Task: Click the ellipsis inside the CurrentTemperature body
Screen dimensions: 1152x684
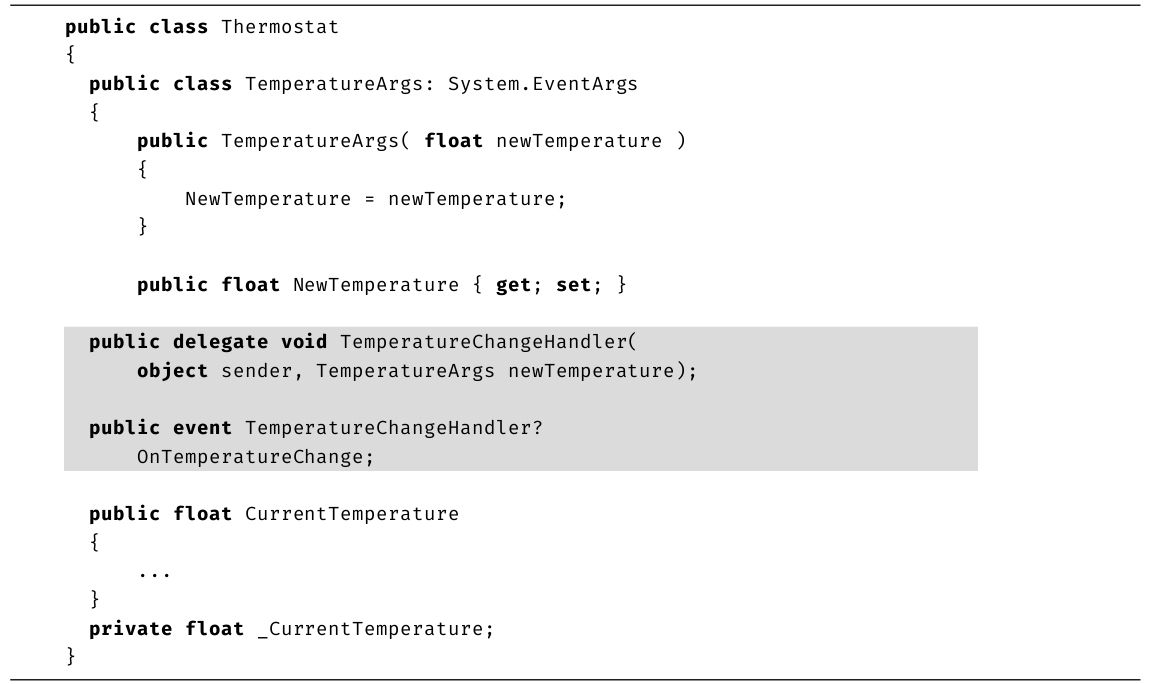Action: click(x=154, y=573)
